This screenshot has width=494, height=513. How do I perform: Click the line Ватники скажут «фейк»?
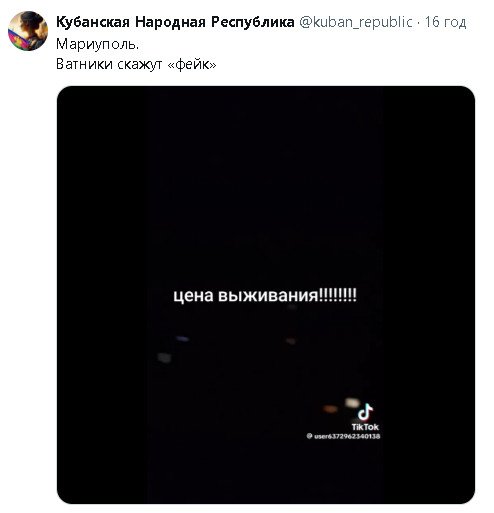[136, 64]
